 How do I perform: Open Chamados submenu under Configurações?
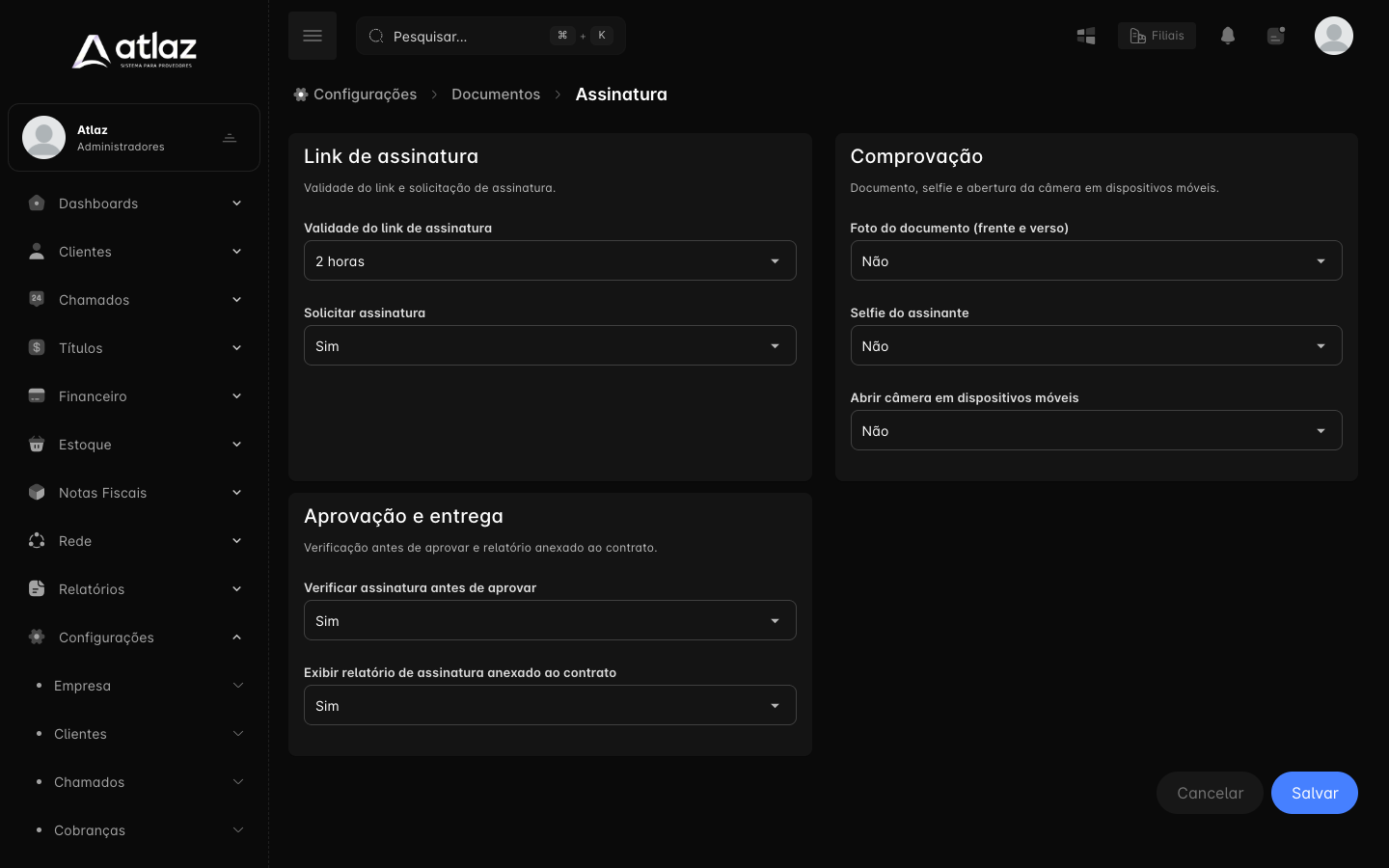coord(134,781)
